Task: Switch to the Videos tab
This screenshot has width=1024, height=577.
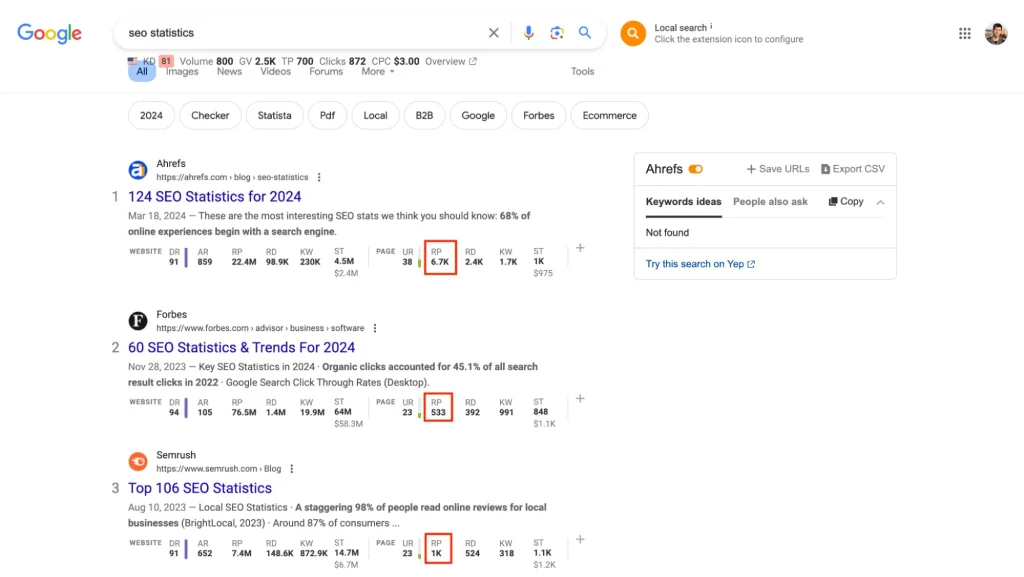Action: pyautogui.click(x=276, y=72)
